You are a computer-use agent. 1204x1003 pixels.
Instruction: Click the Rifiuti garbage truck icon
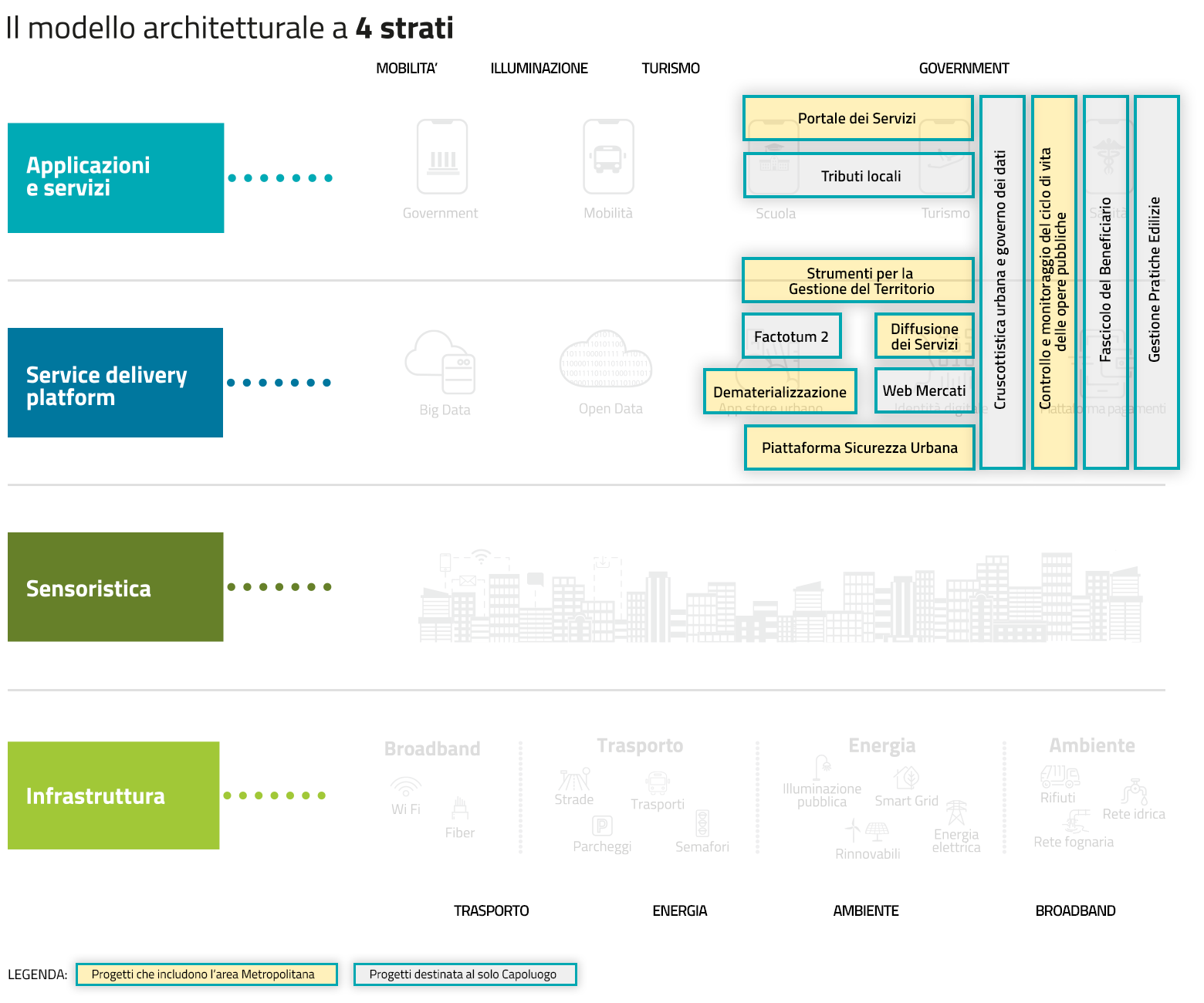pos(1060,775)
